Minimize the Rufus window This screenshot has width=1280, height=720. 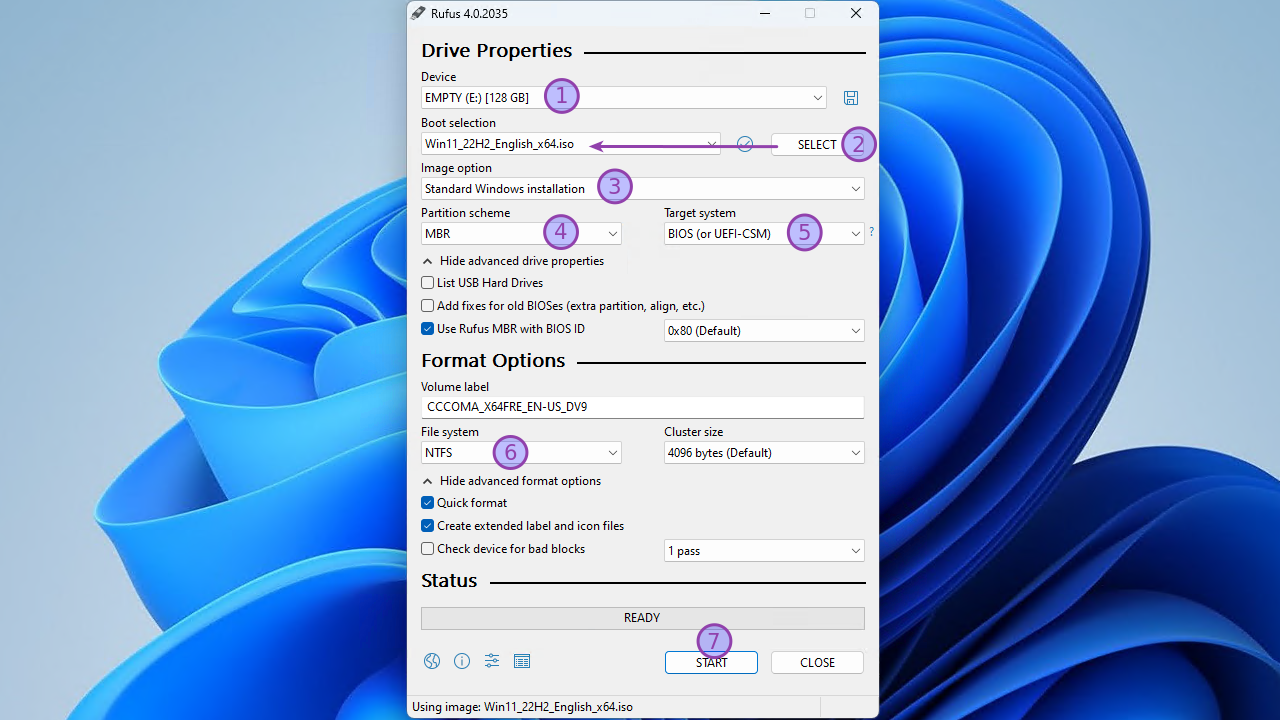click(x=764, y=13)
